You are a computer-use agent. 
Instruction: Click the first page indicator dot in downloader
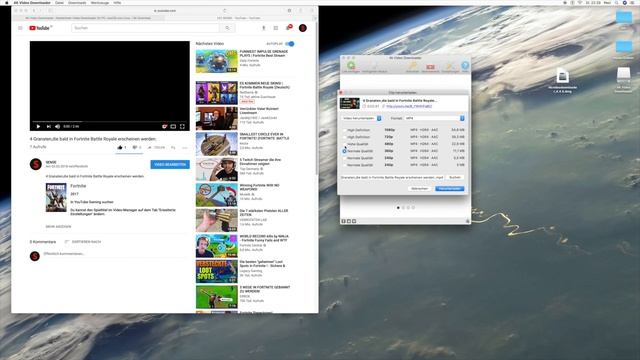(398, 207)
